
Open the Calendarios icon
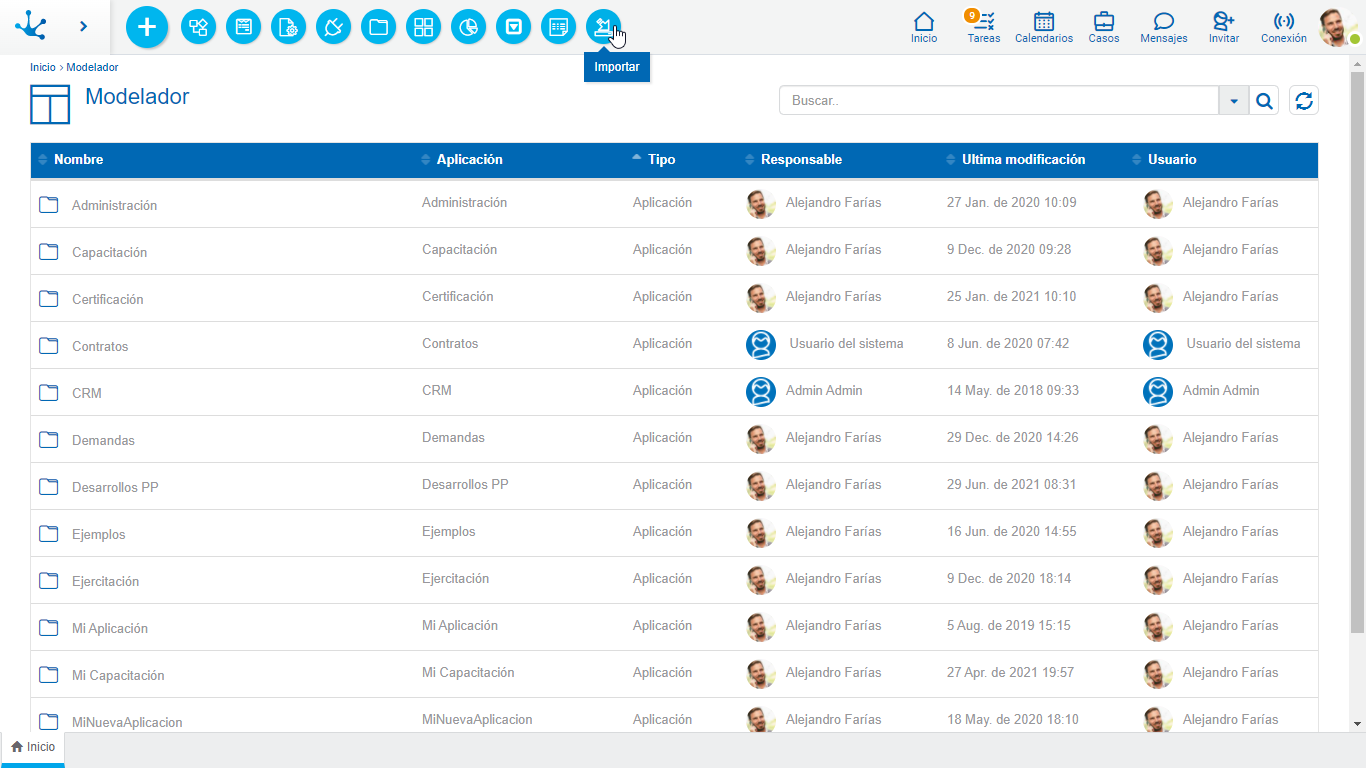coord(1043,27)
